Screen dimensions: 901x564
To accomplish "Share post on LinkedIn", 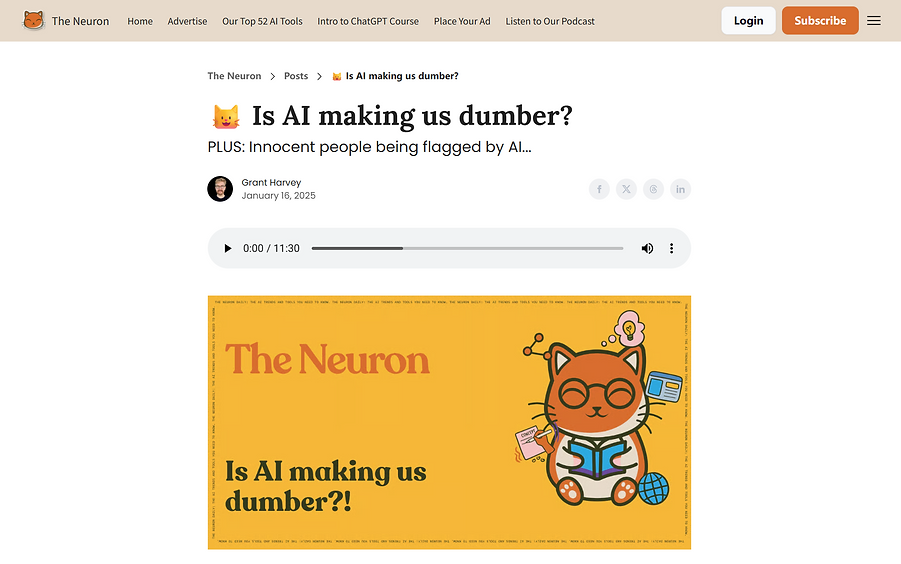I will 680,189.
